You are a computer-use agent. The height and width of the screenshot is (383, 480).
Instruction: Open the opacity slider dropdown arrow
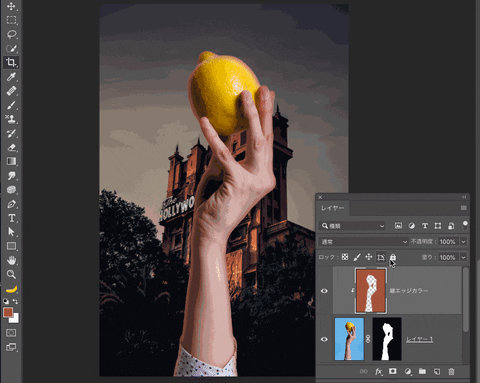pos(463,241)
